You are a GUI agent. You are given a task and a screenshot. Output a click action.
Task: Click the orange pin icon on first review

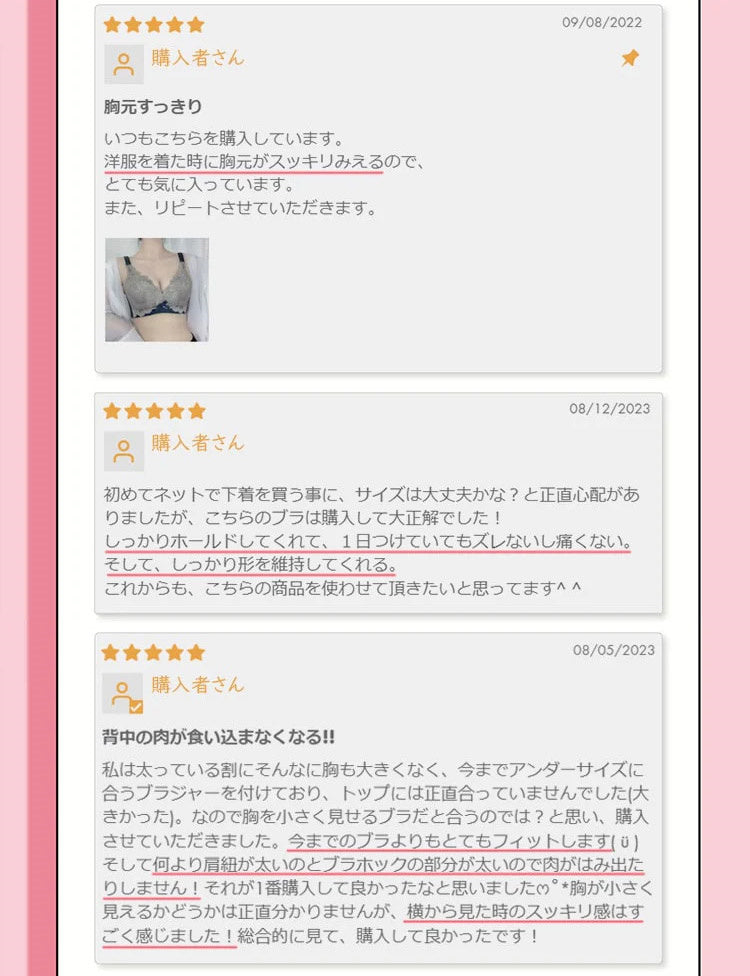click(x=630, y=58)
